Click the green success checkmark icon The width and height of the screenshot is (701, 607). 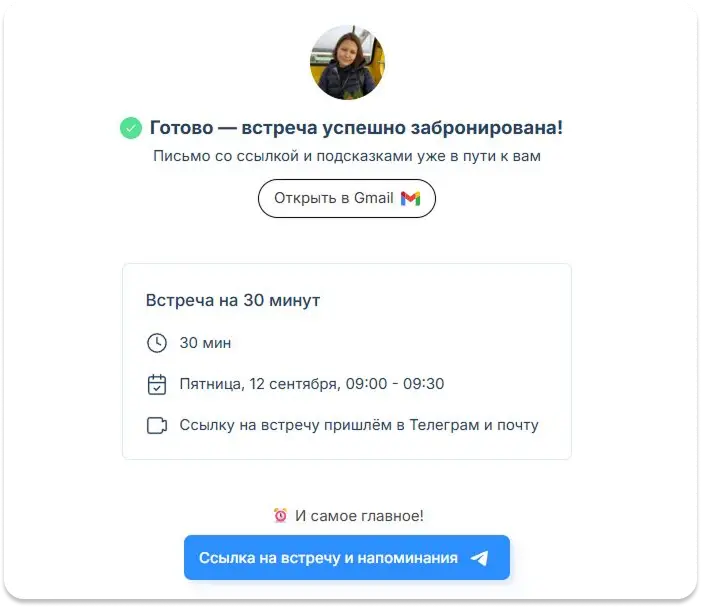(x=131, y=128)
